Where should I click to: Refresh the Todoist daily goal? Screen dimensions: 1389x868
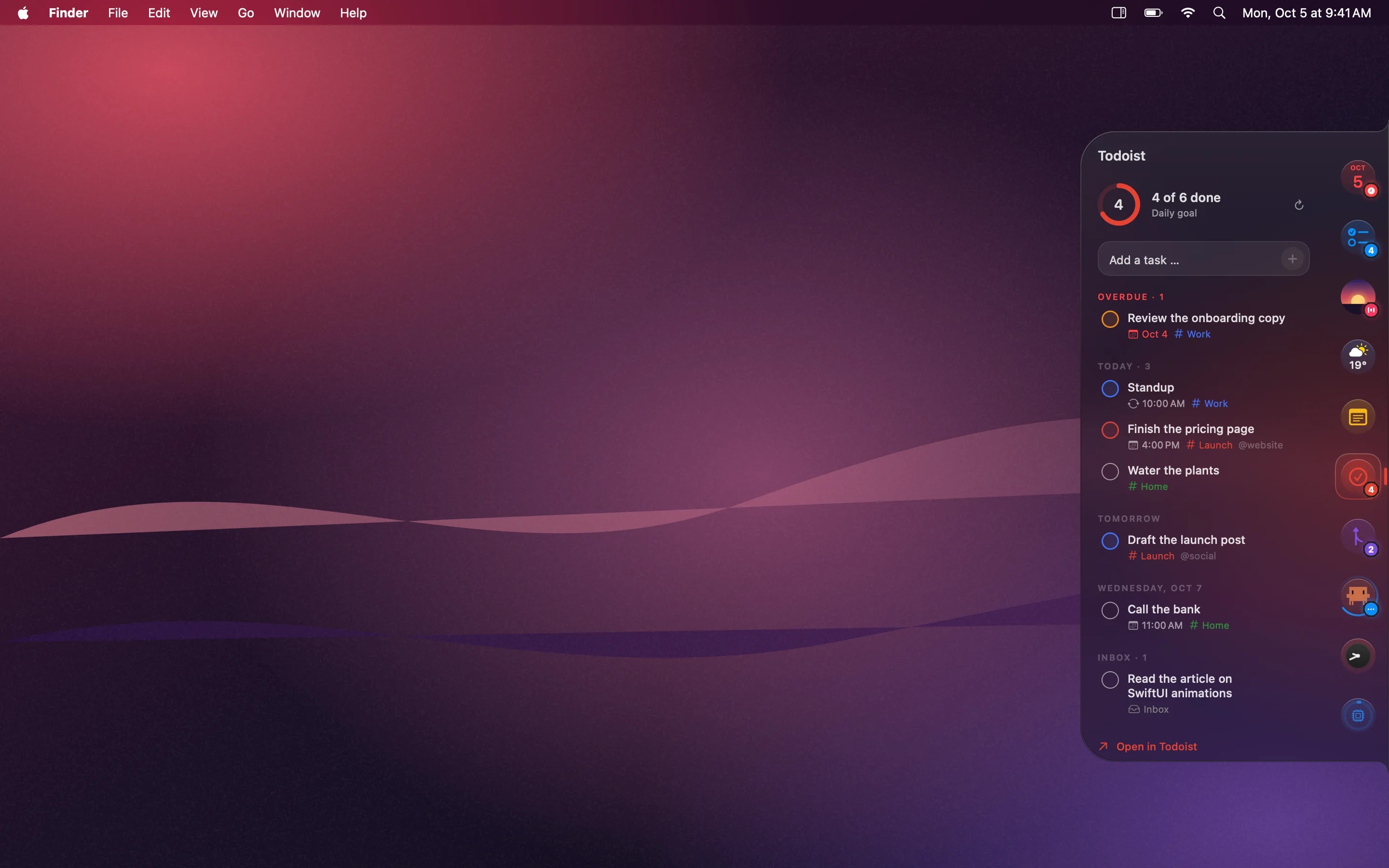(1299, 205)
